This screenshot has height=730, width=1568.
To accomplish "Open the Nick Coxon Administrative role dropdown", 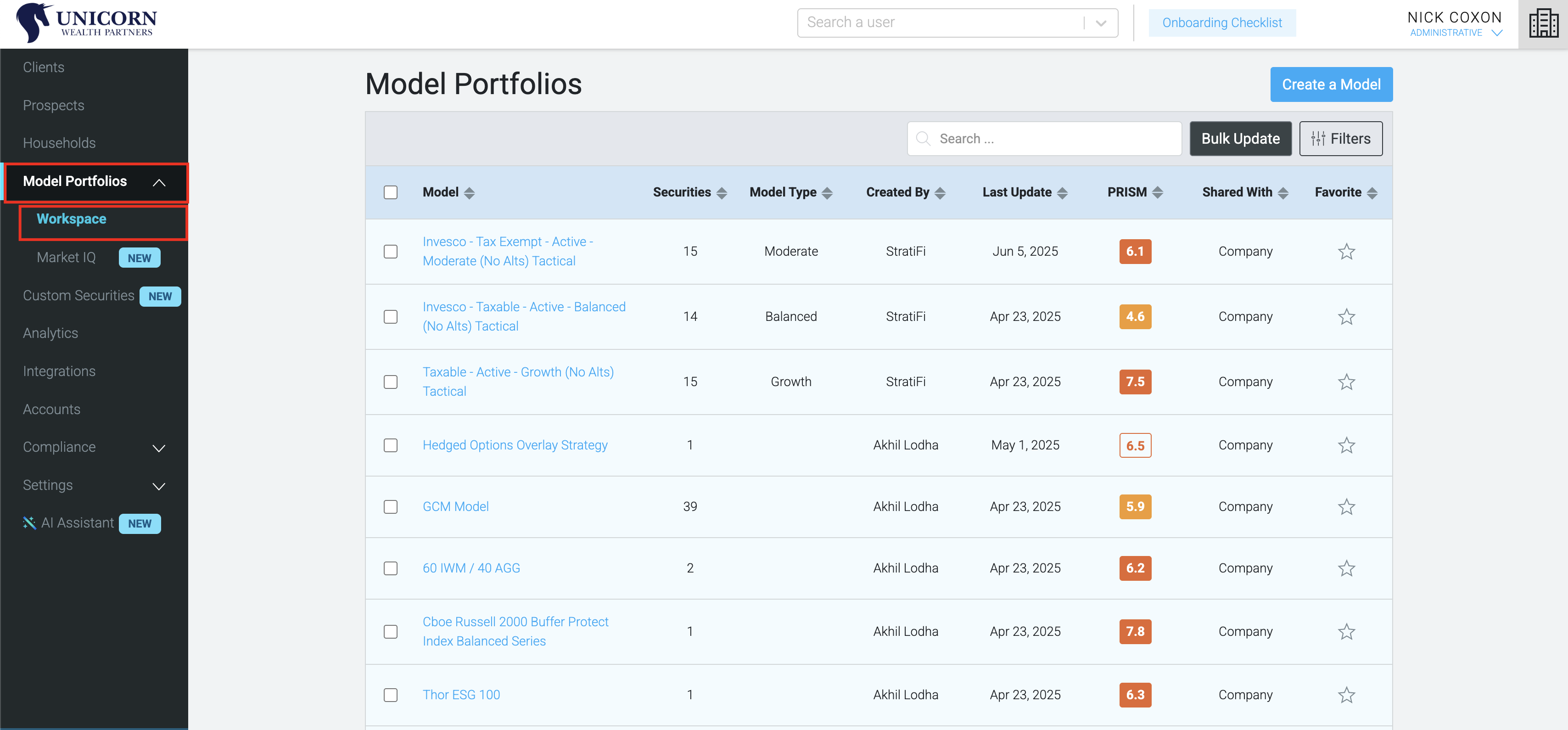I will [x=1497, y=33].
